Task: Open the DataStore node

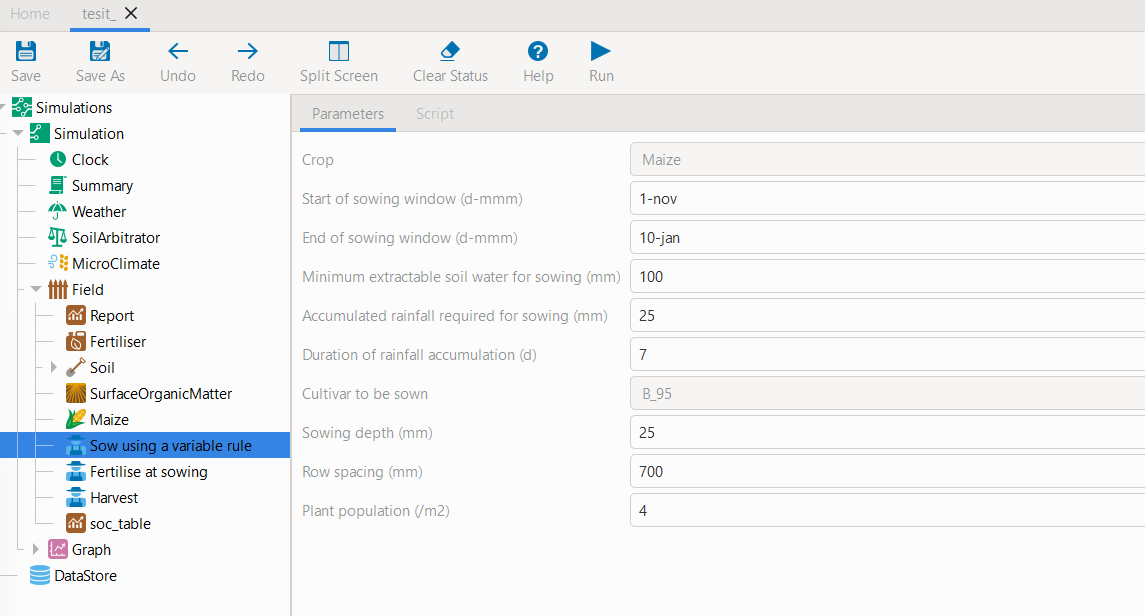Action: (85, 576)
